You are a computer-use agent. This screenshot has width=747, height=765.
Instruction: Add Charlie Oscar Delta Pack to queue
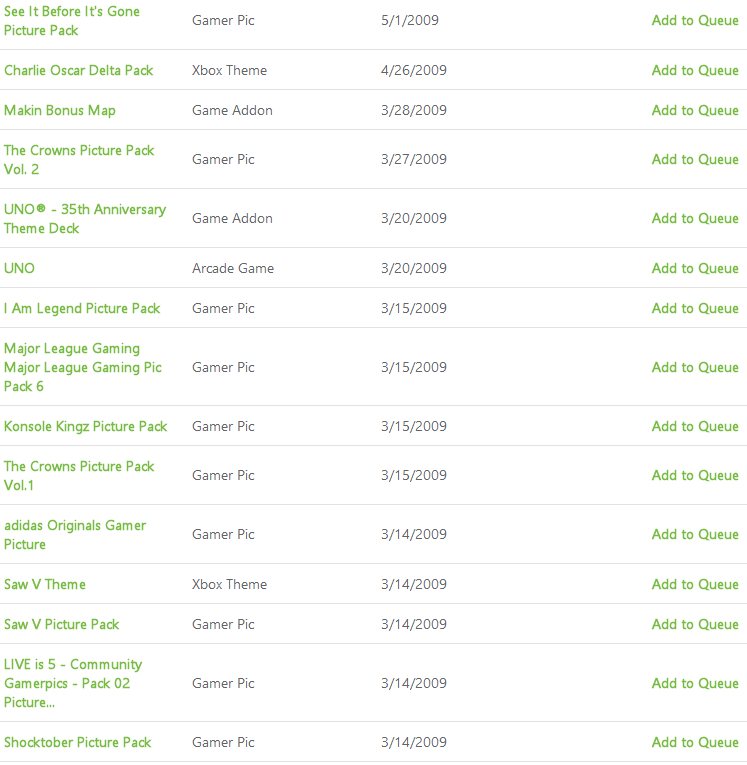[x=695, y=70]
